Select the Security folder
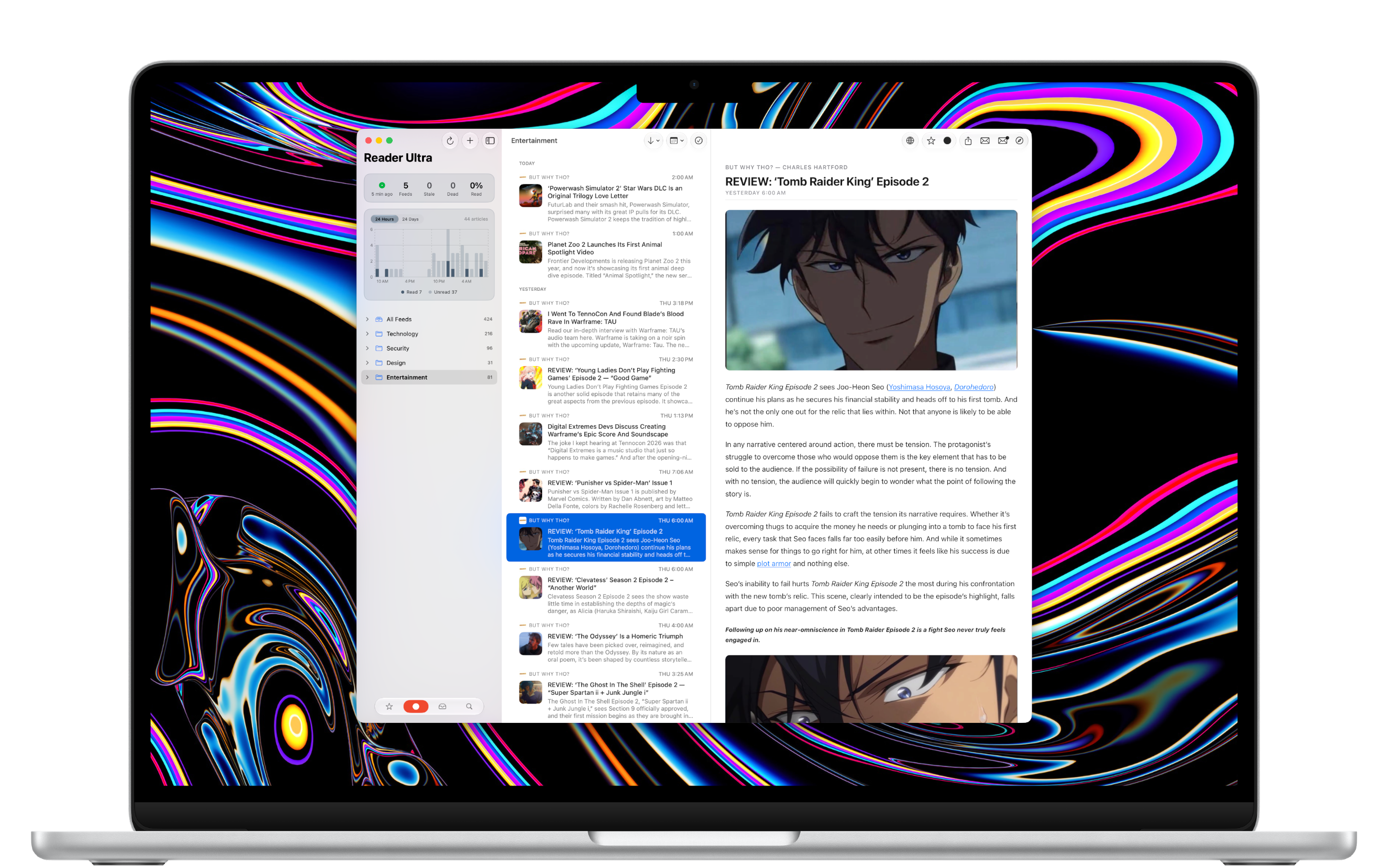1389x868 pixels. [429, 348]
